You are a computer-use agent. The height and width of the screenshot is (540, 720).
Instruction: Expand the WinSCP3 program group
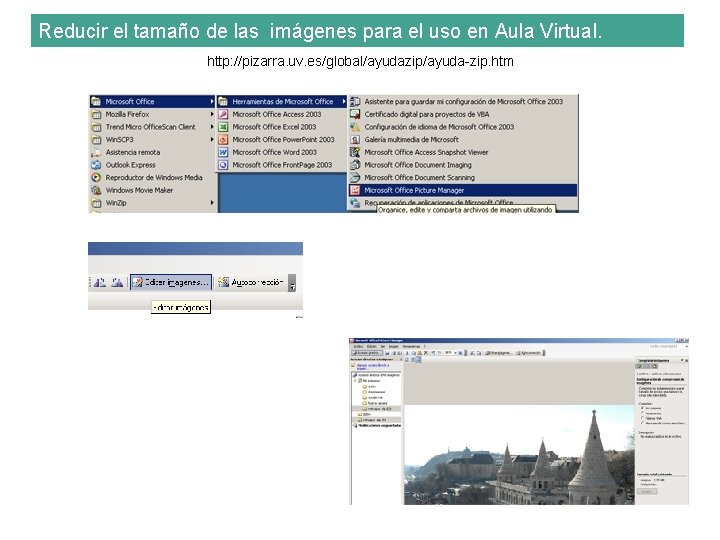152,140
